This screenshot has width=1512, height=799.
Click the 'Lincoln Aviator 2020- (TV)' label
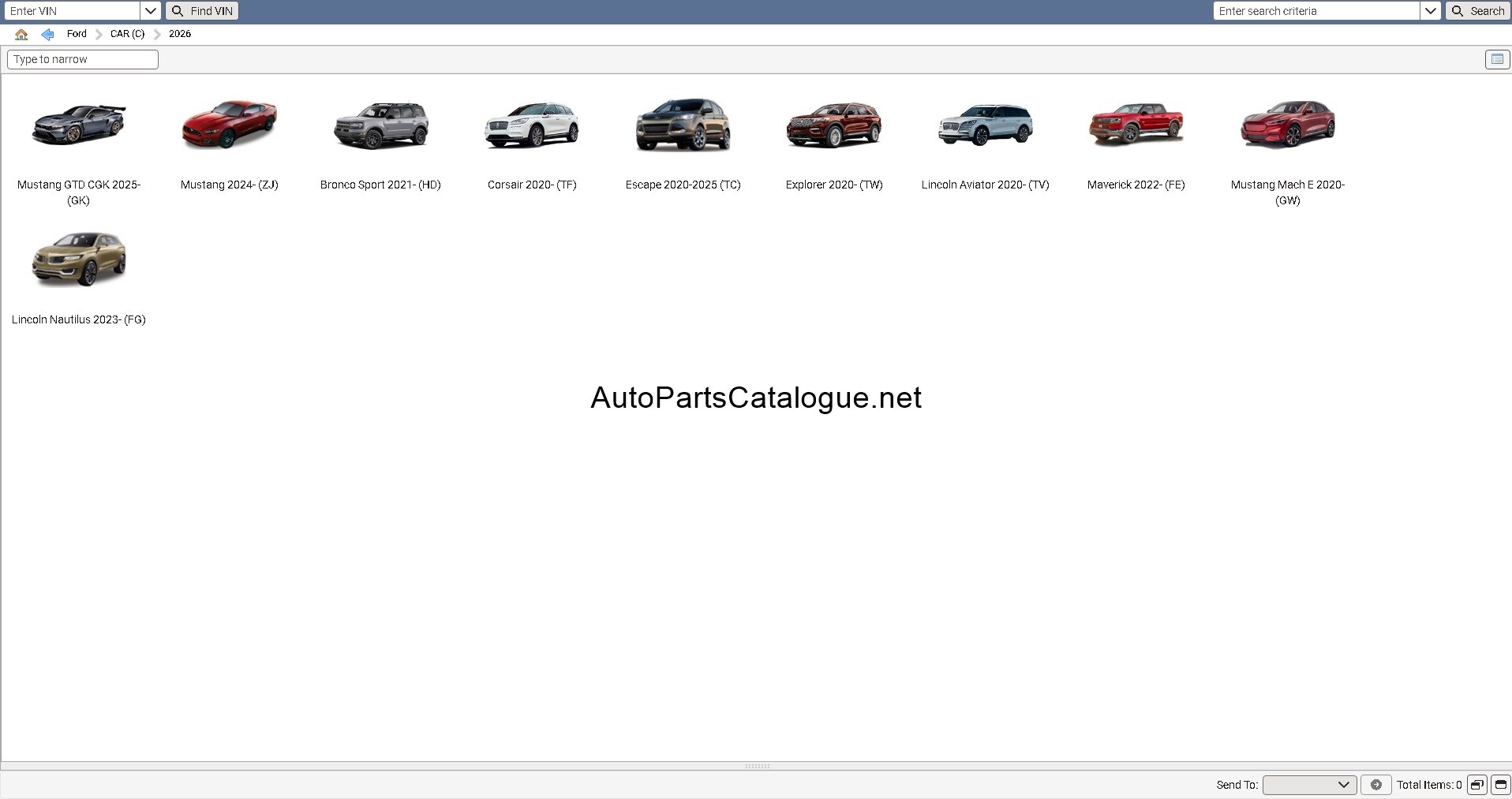click(x=986, y=185)
